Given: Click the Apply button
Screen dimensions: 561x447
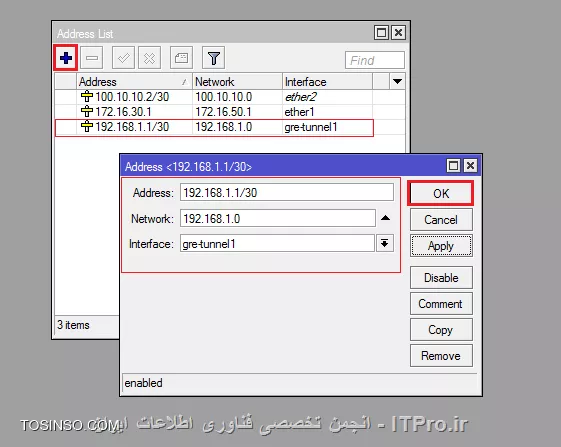Looking at the screenshot, I should tap(441, 246).
